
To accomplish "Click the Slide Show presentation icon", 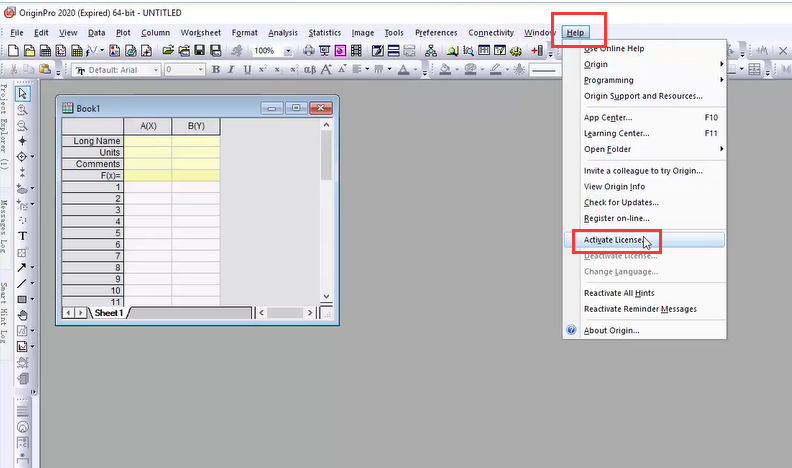I will click(x=324, y=50).
